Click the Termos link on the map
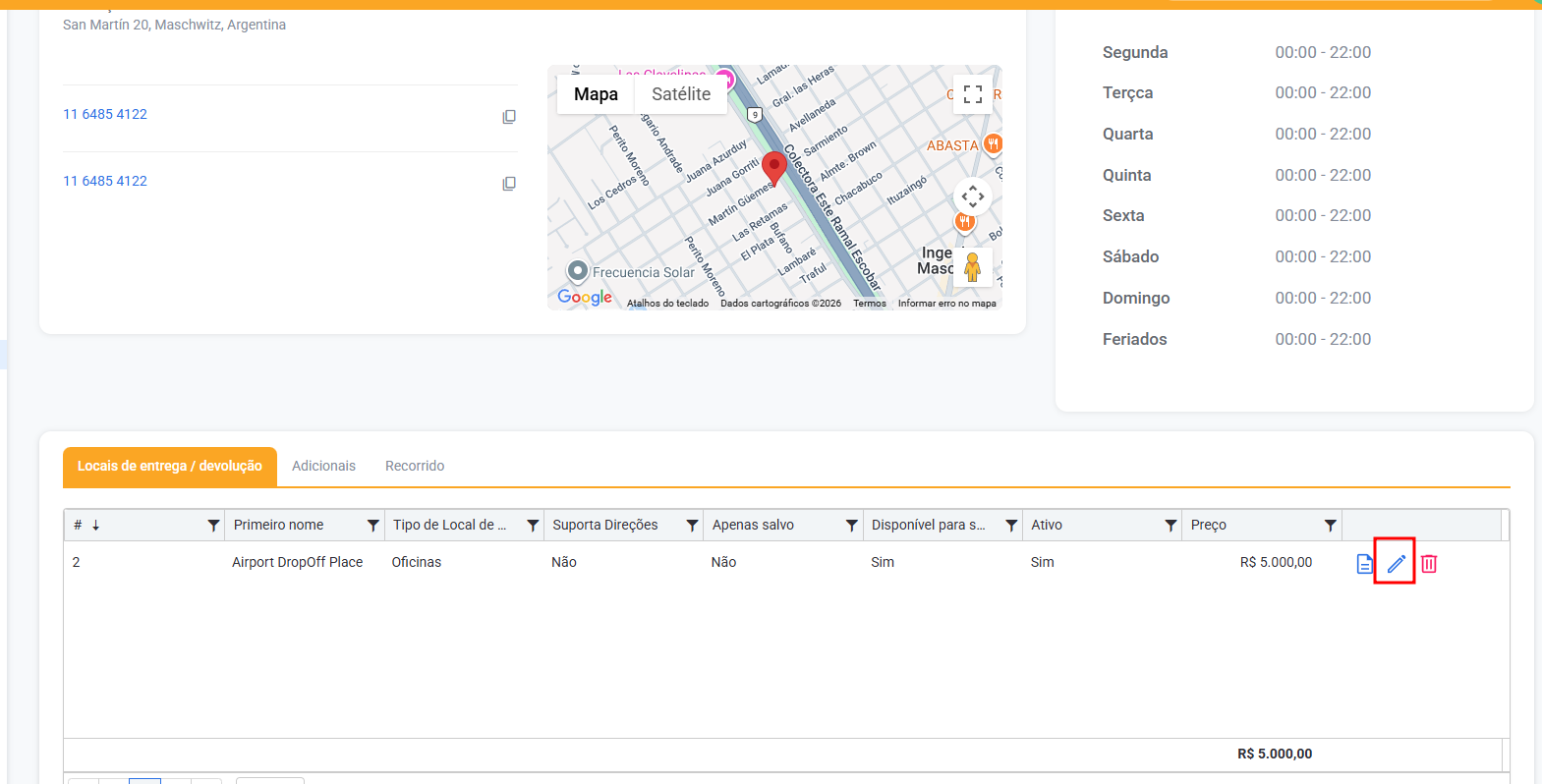 (869, 304)
